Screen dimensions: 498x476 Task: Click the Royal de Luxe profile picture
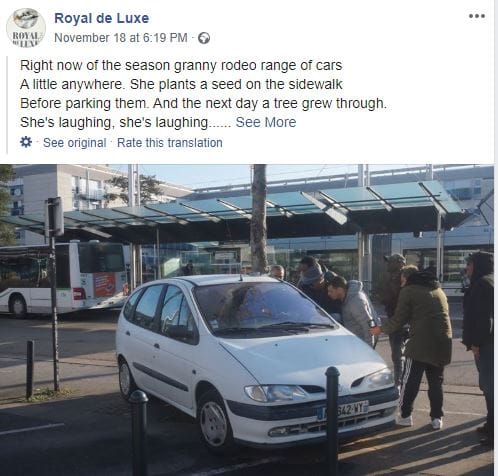26,28
